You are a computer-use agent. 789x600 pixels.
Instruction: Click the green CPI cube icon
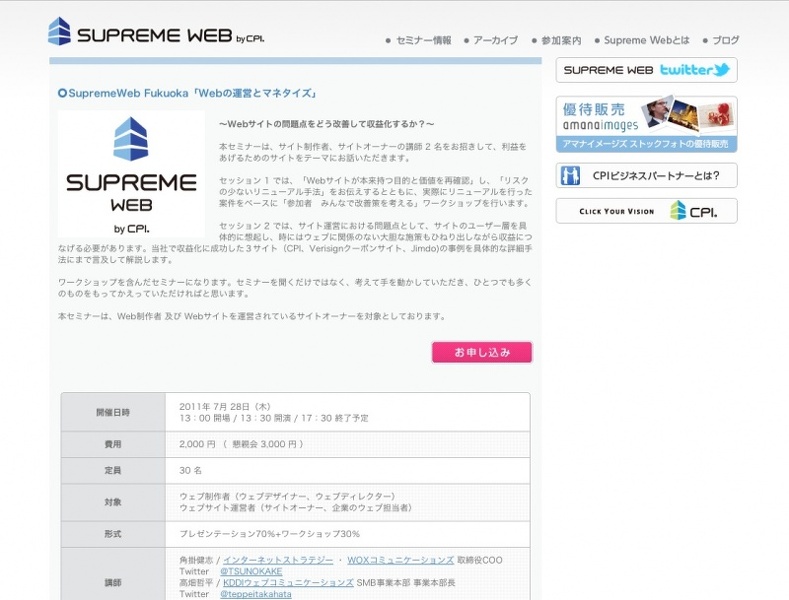pos(678,210)
